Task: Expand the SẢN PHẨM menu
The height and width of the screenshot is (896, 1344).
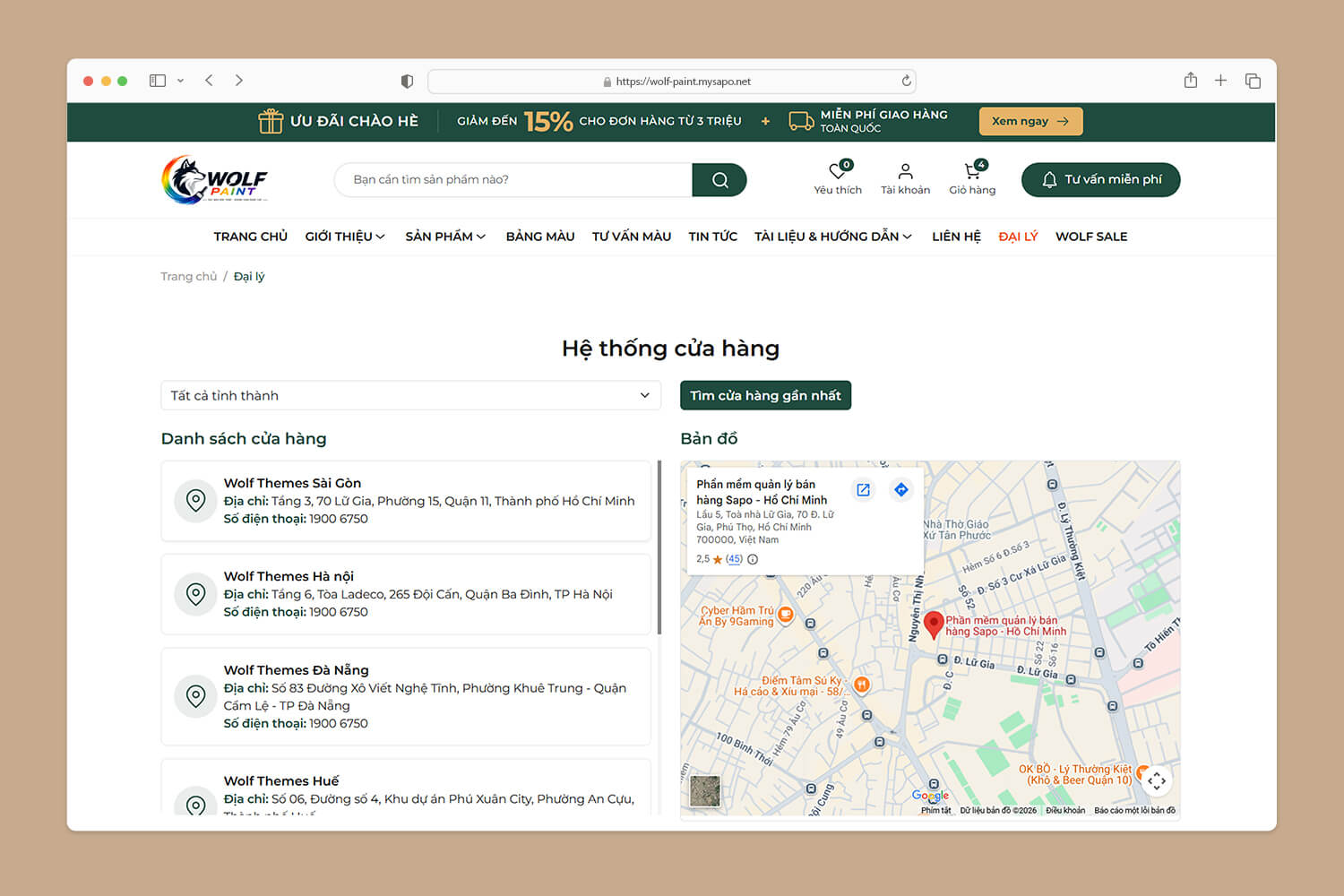Action: tap(445, 237)
